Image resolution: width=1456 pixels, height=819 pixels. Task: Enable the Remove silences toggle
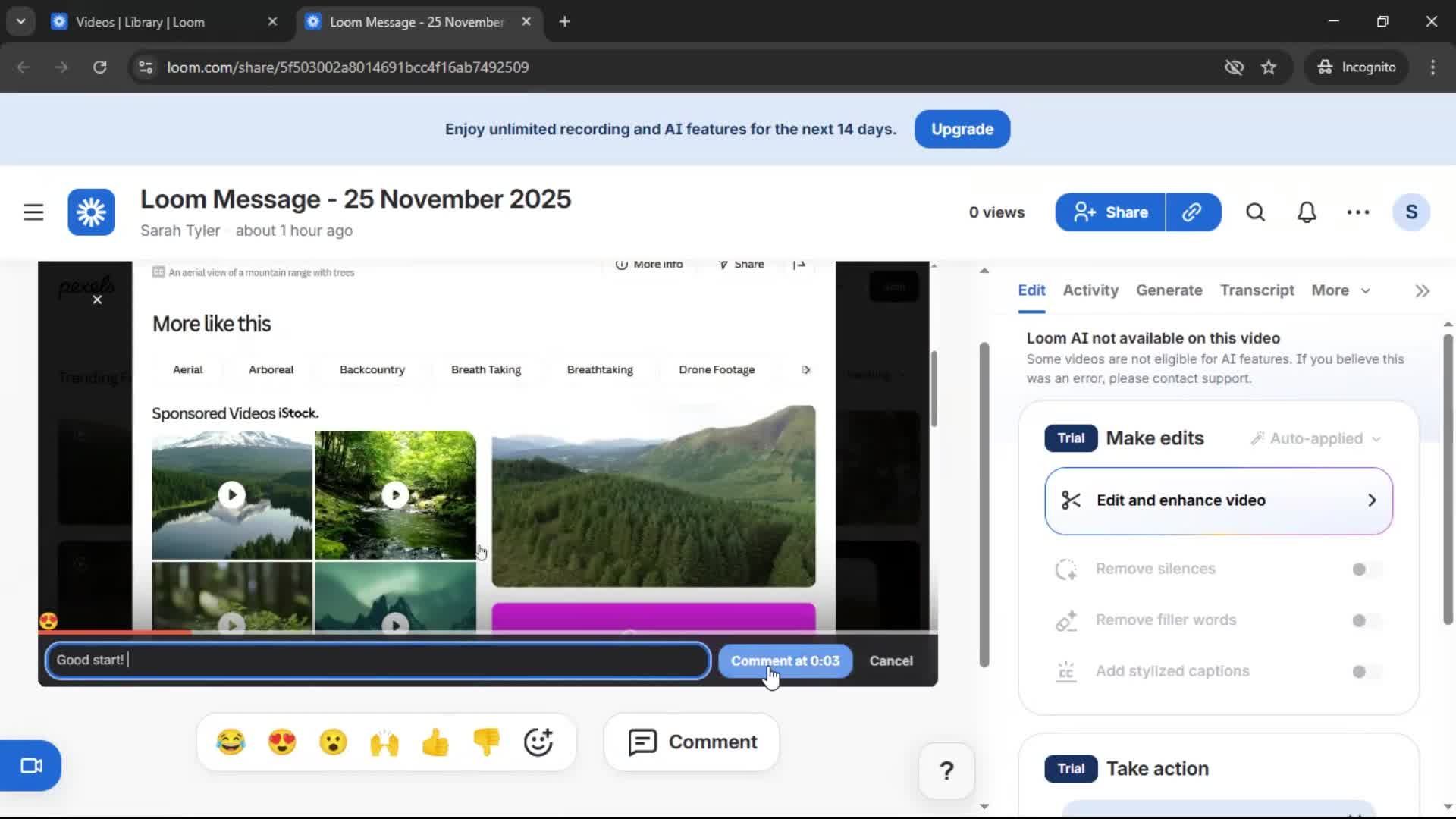pos(1361,569)
